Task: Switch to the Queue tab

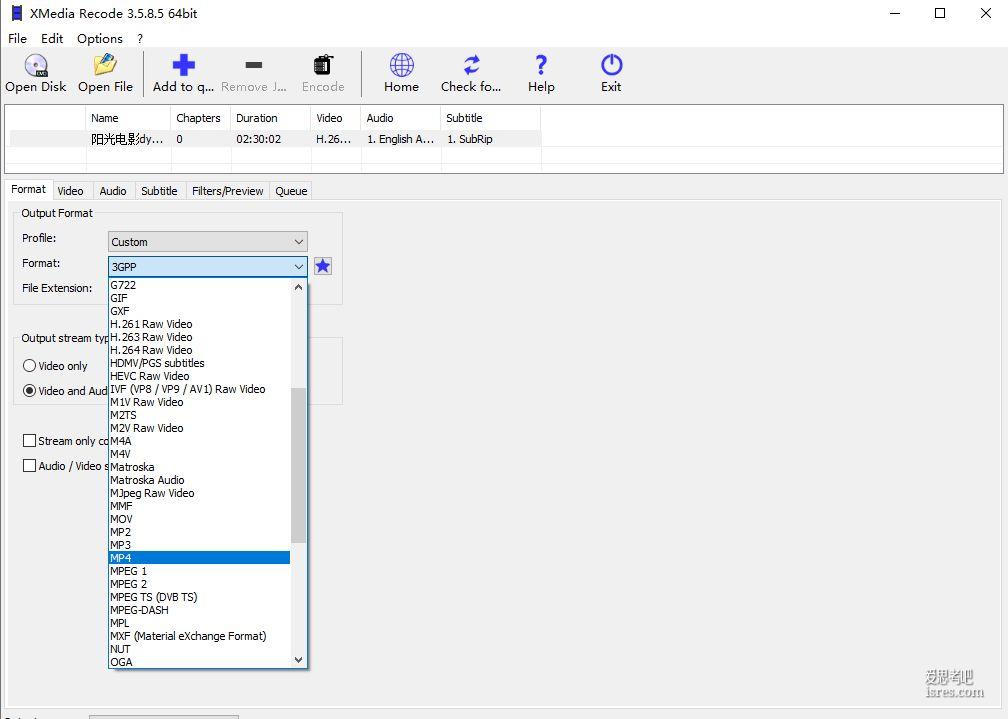Action: pos(291,191)
